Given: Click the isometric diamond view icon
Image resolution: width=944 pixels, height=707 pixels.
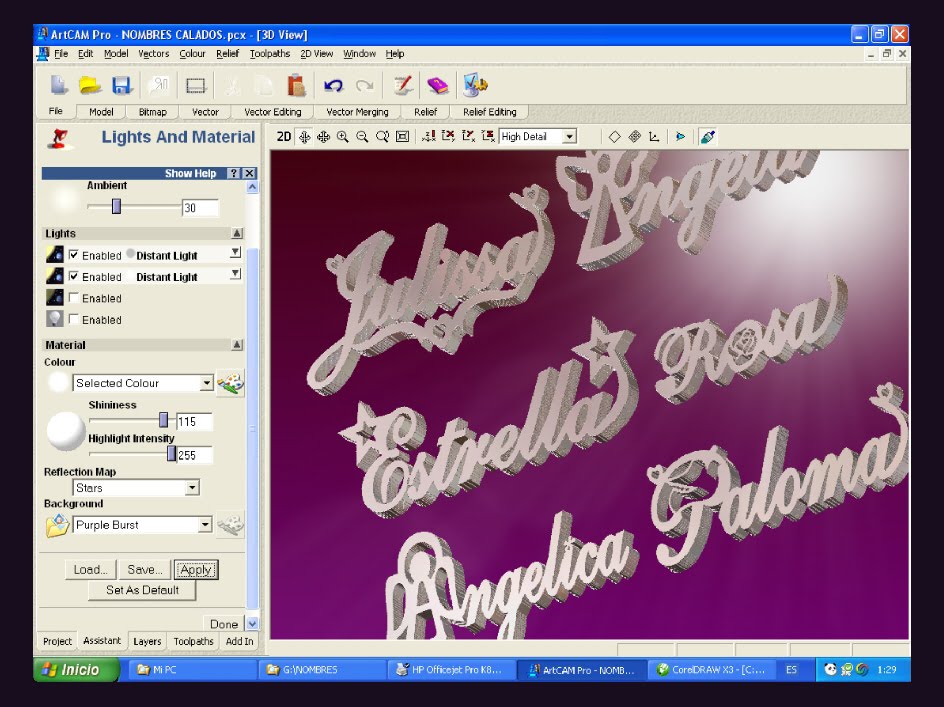Looking at the screenshot, I should [614, 137].
